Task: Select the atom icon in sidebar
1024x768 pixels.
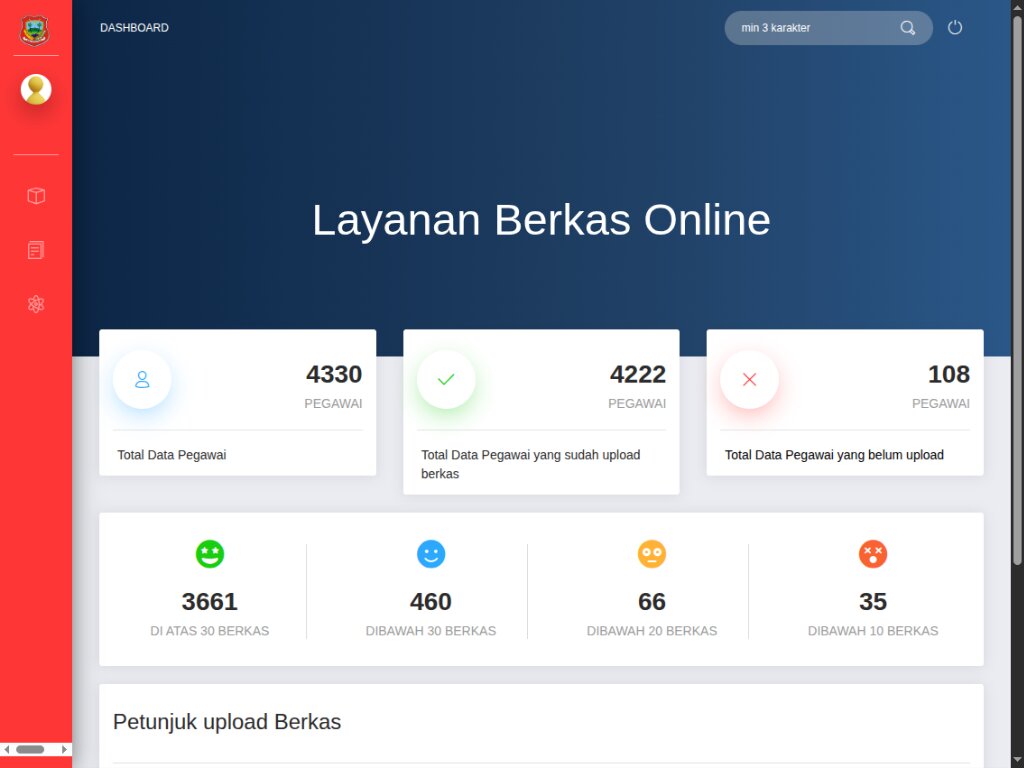Action: 36,304
